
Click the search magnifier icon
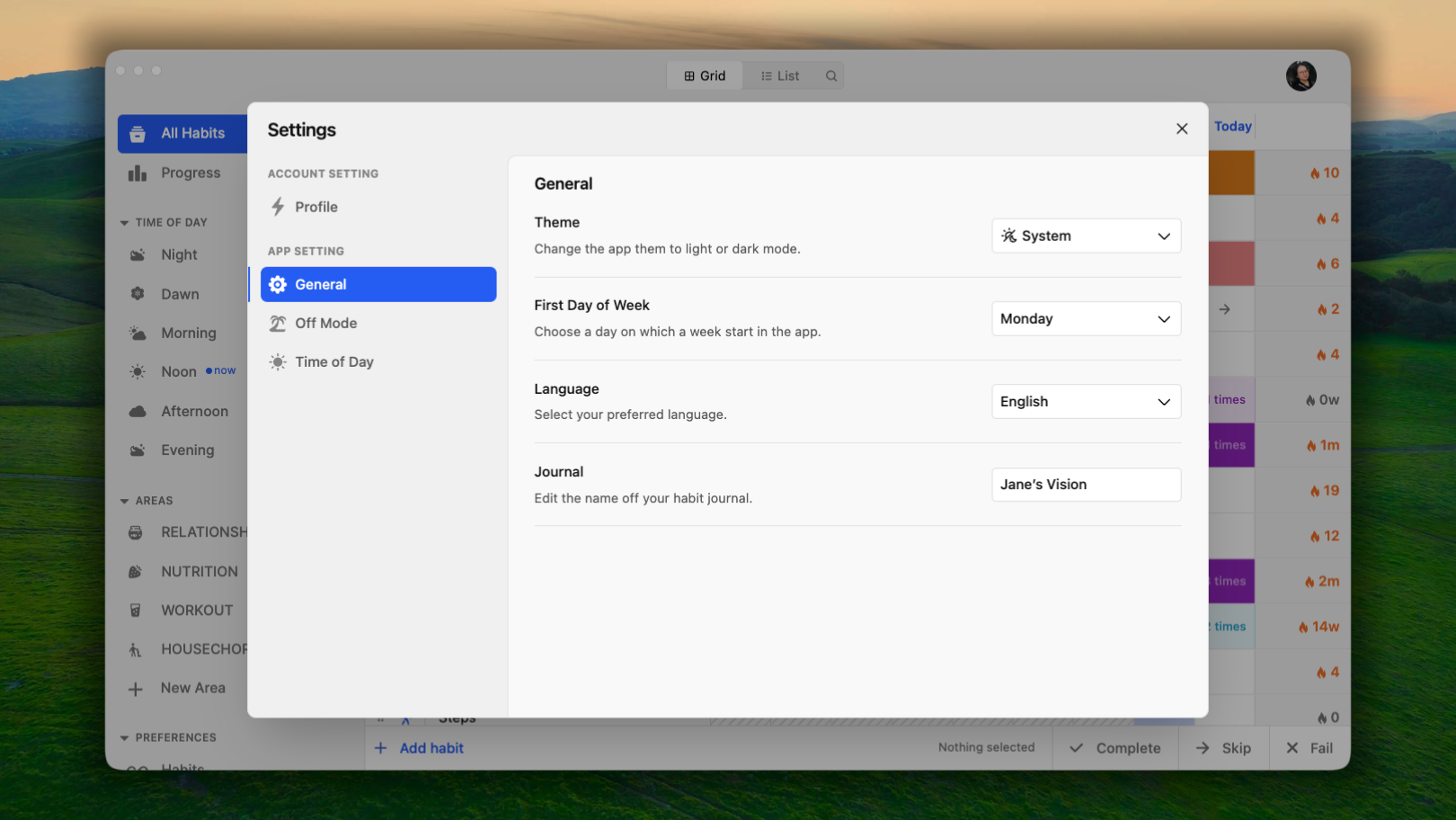pos(831,76)
